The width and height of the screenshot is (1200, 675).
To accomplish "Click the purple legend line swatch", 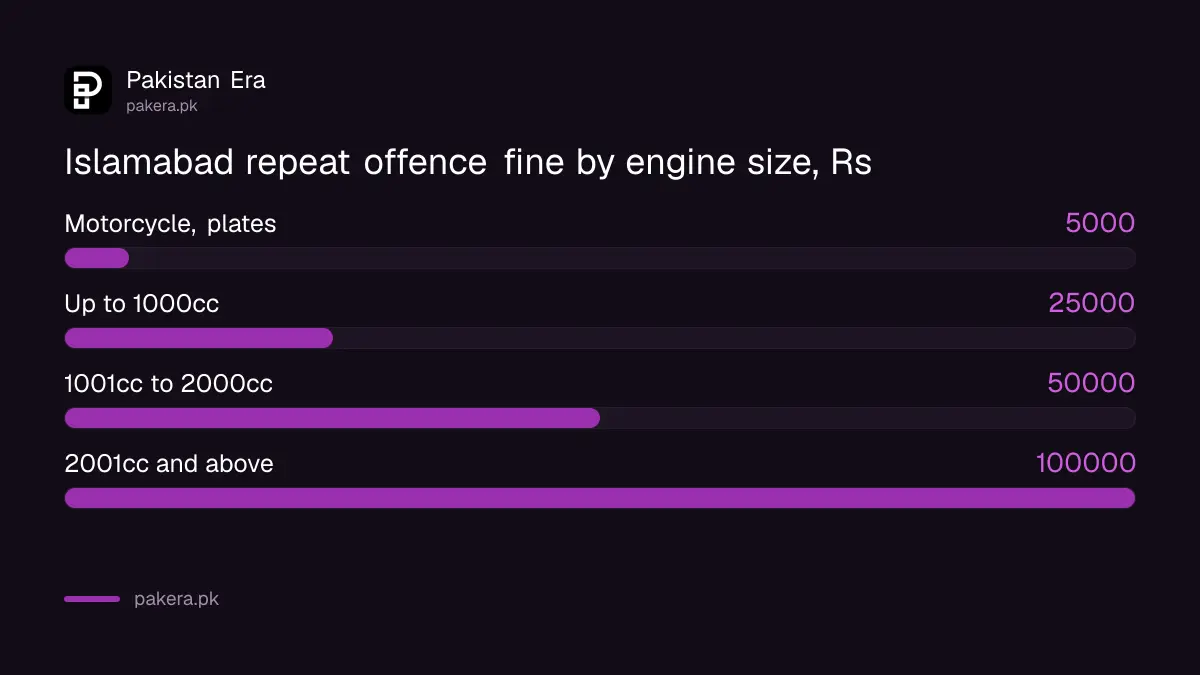I will [92, 599].
